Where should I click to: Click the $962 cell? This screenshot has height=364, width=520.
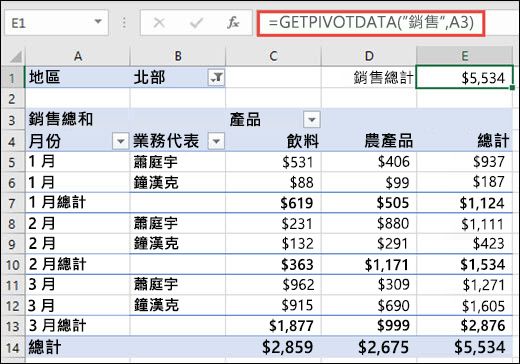273,285
